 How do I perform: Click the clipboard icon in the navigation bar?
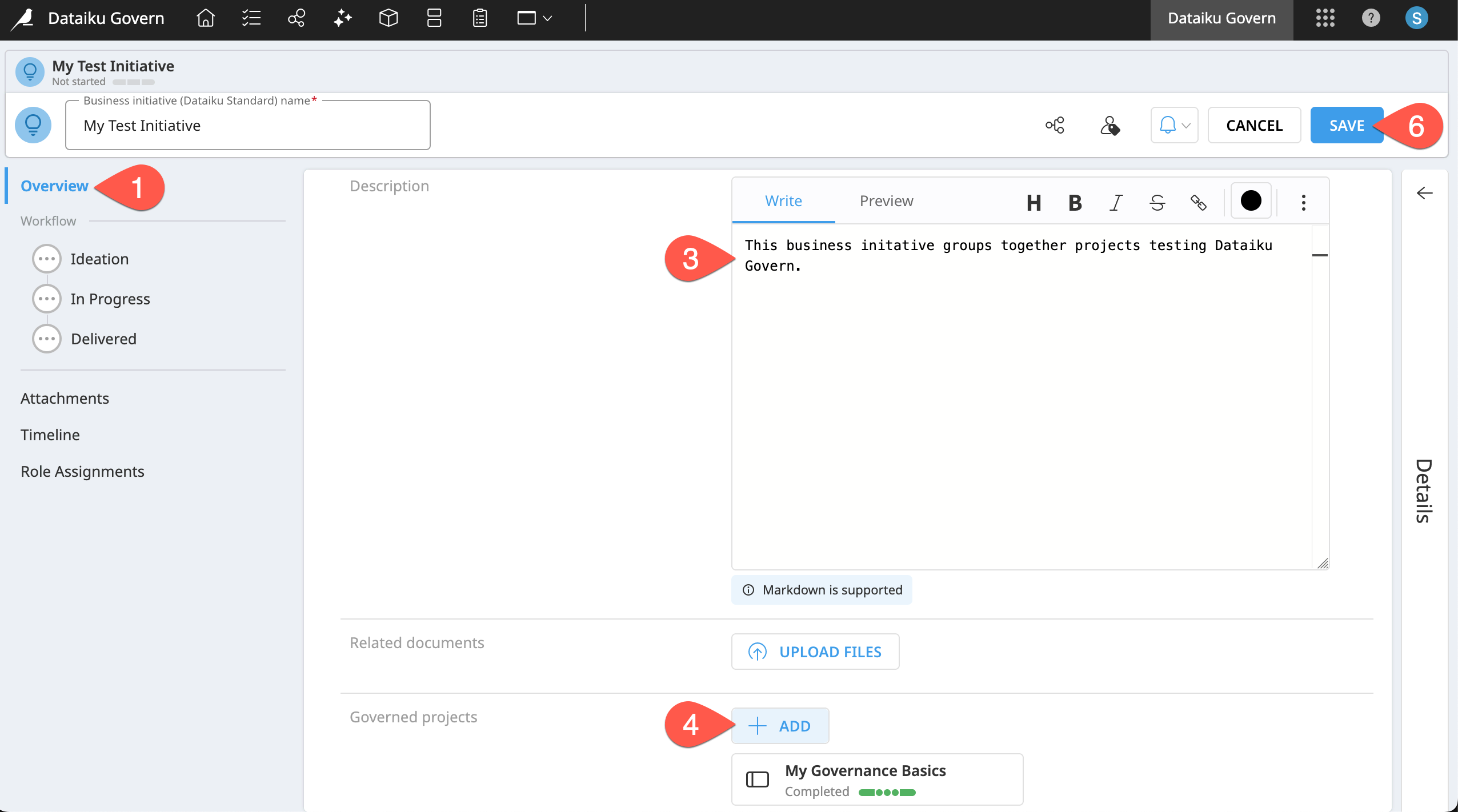479,18
